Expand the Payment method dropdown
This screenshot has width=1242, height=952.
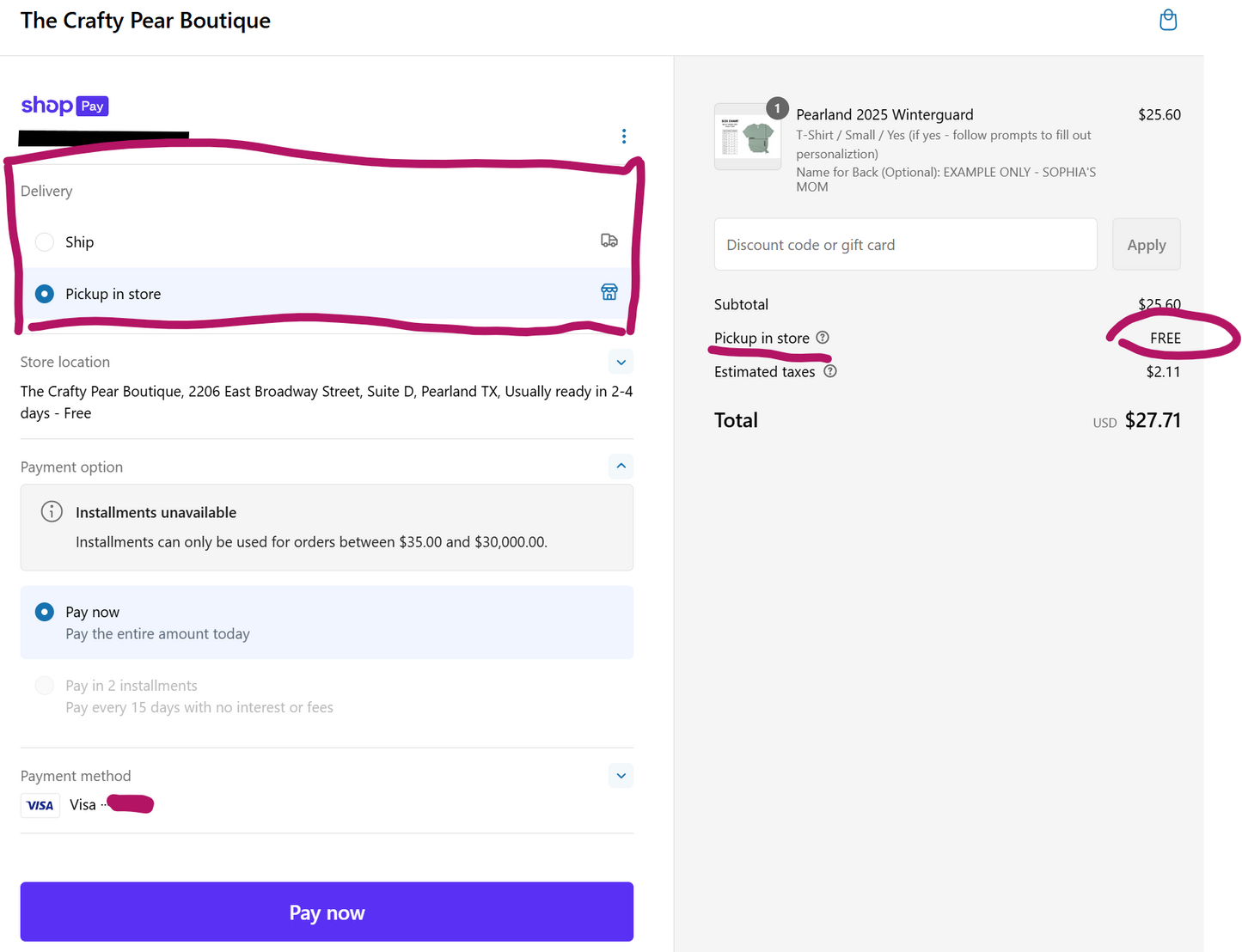tap(621, 776)
